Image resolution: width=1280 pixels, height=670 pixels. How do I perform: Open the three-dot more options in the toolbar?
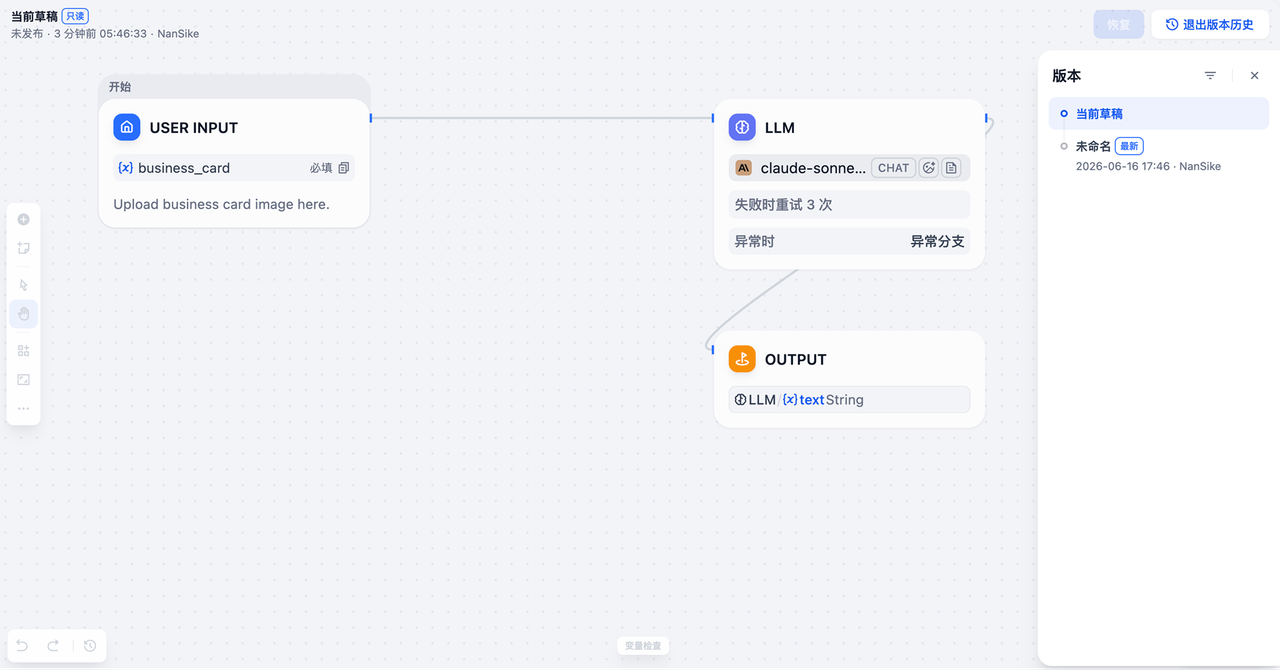(24, 408)
